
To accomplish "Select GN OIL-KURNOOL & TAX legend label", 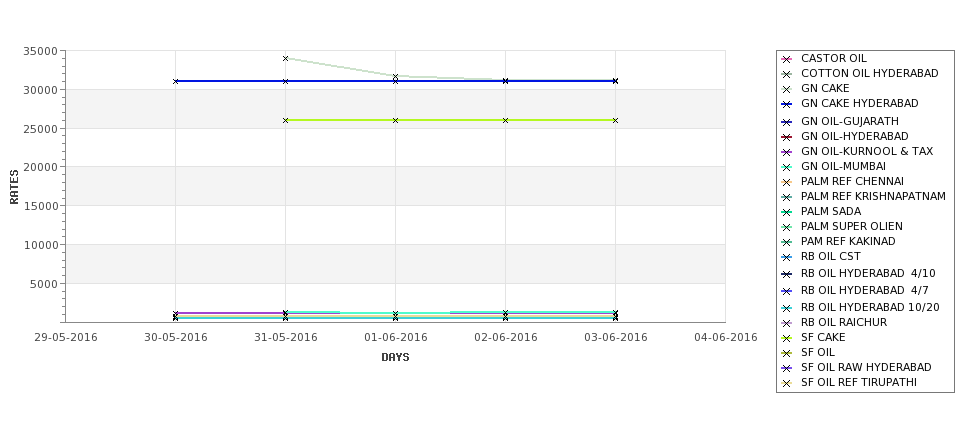I will coord(867,151).
